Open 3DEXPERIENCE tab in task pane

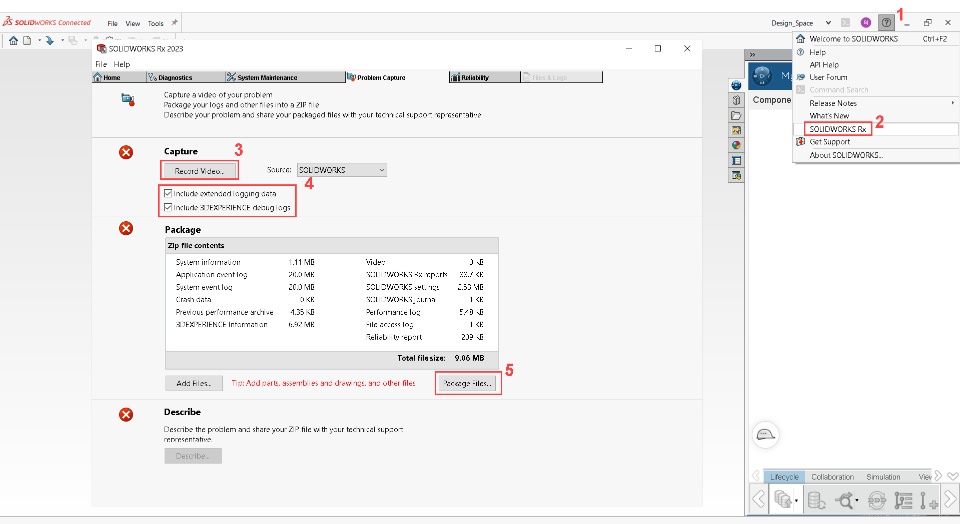point(737,85)
